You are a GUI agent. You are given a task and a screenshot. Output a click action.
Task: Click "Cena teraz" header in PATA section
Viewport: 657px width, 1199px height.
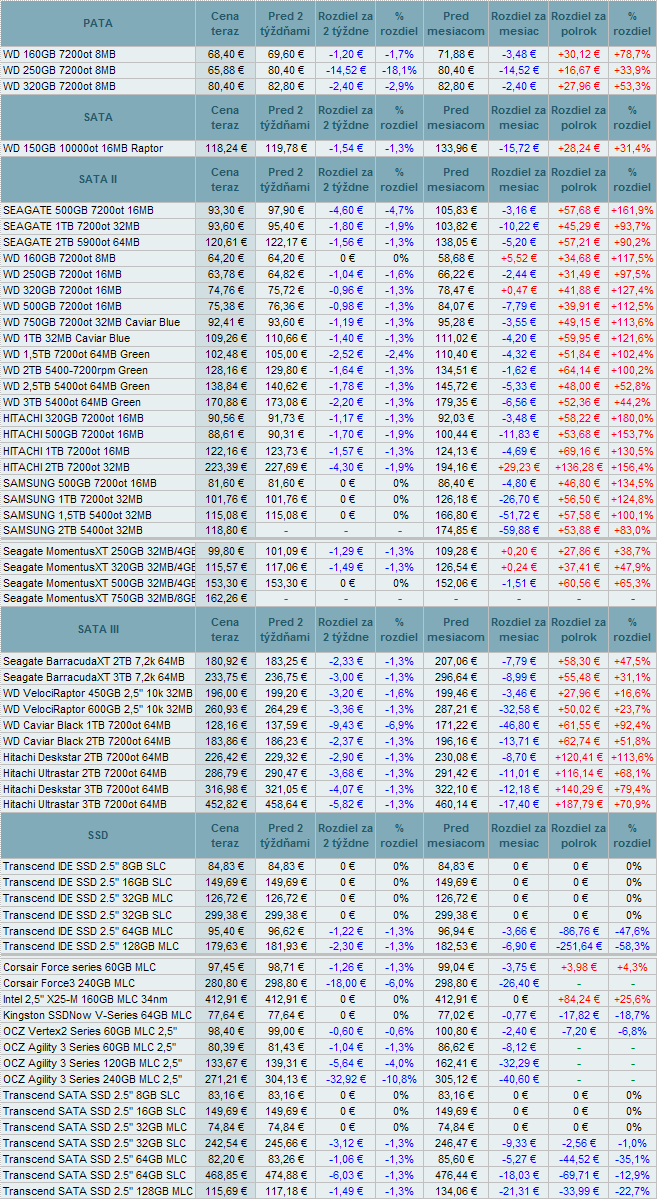coord(226,24)
